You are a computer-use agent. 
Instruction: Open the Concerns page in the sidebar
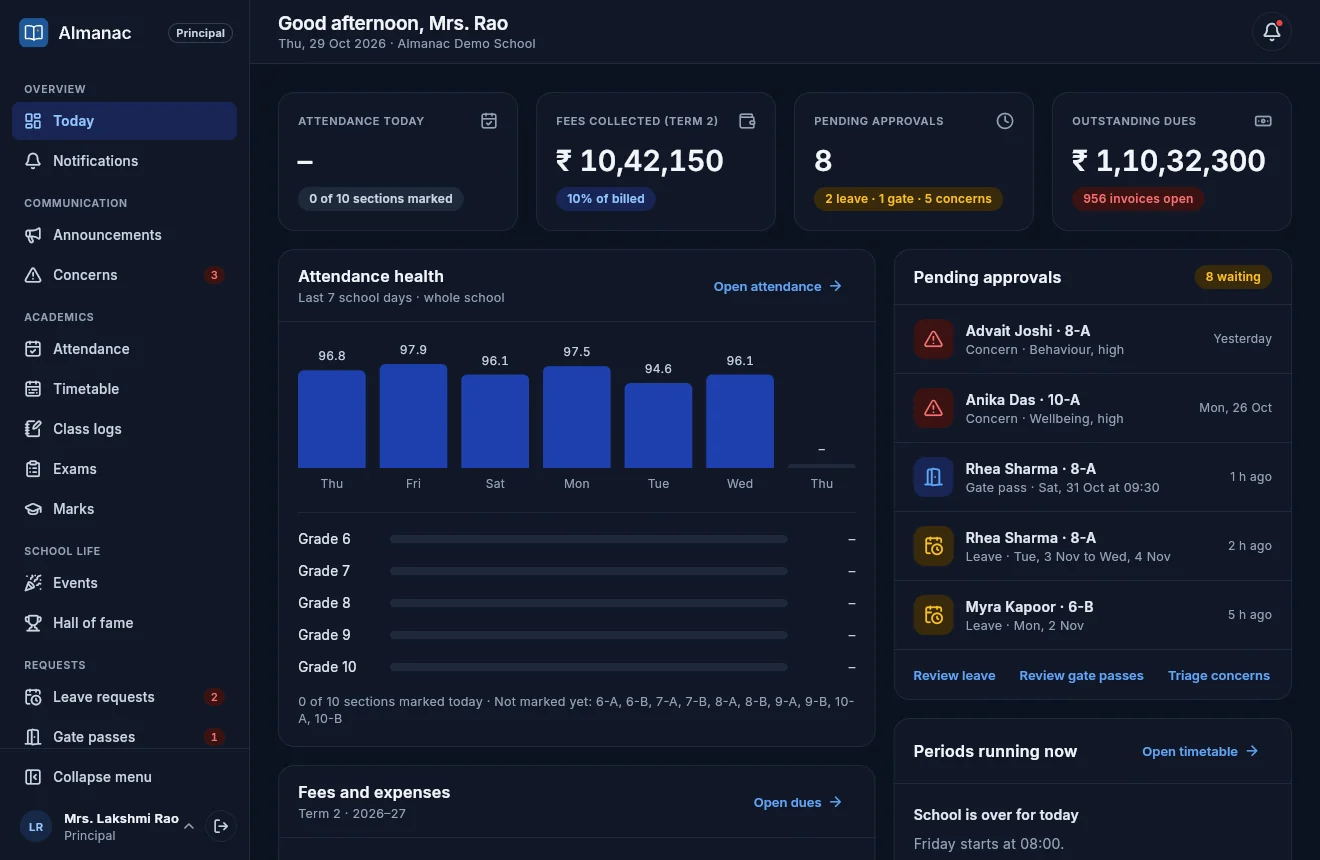pos(124,275)
